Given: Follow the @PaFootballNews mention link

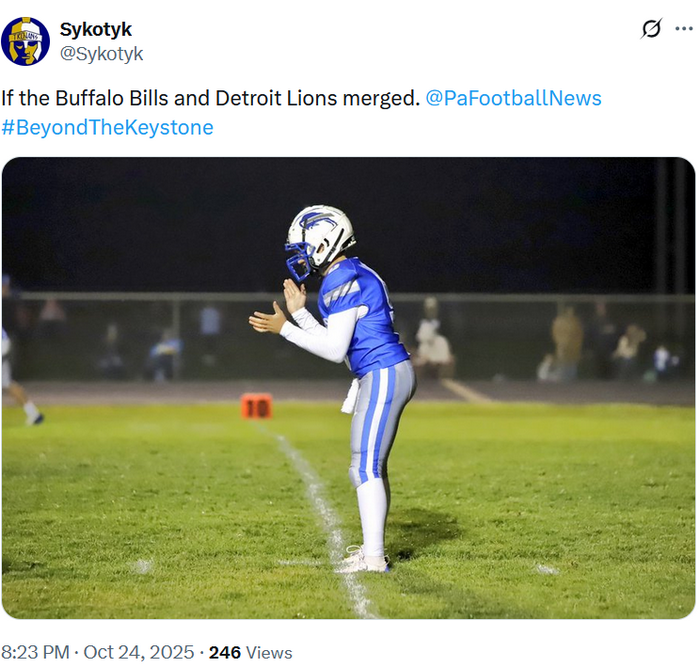Looking at the screenshot, I should coord(514,98).
